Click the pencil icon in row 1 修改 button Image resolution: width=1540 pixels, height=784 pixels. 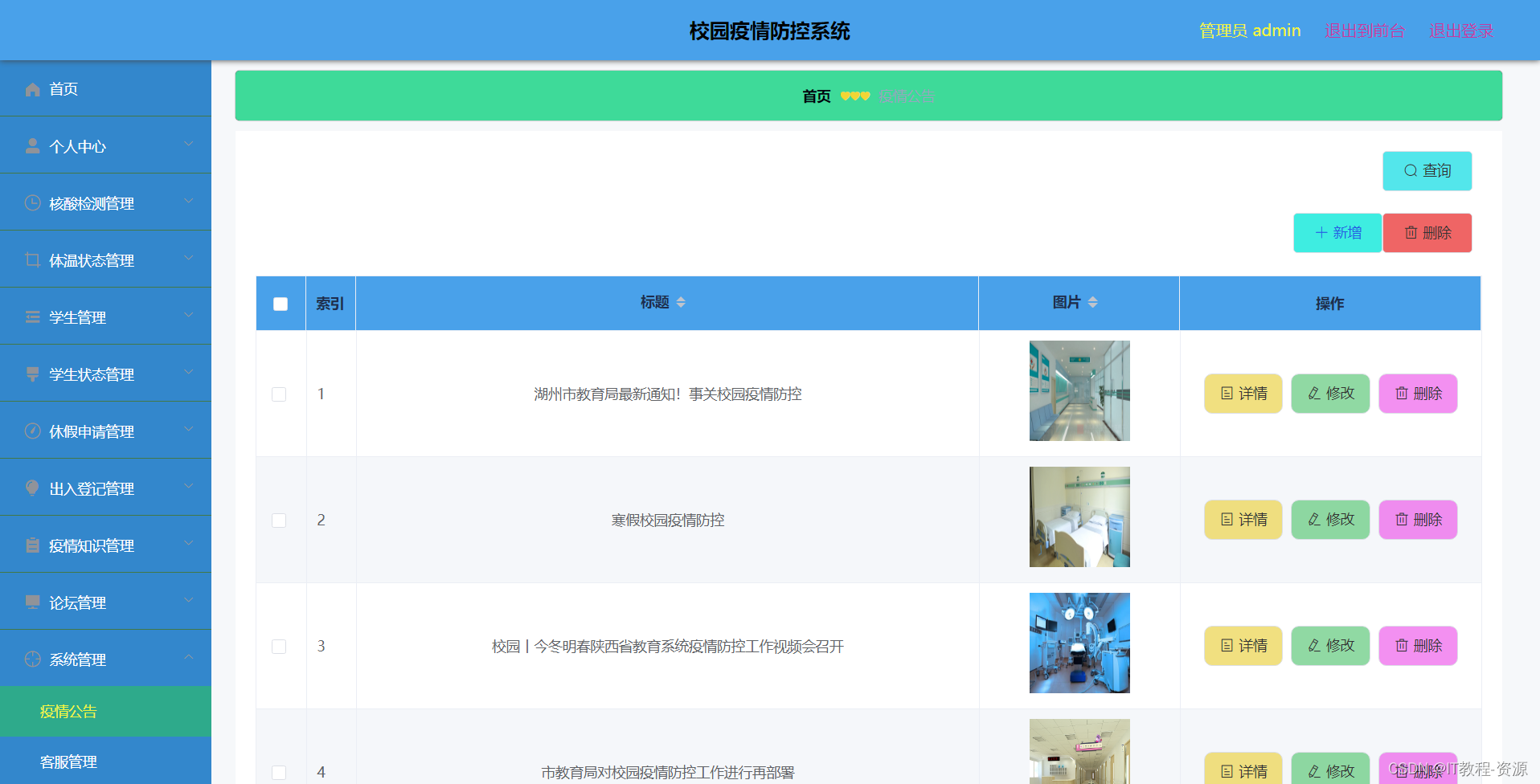[1314, 394]
